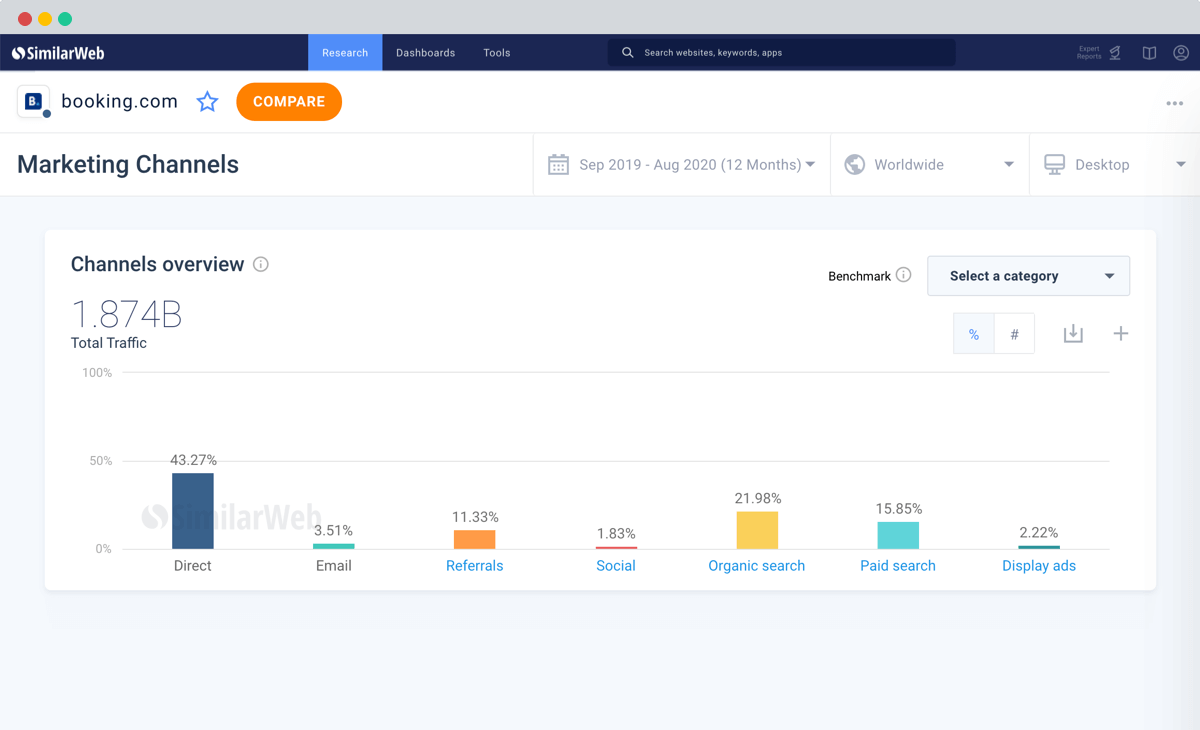Open the three-dot more options menu

[1175, 103]
